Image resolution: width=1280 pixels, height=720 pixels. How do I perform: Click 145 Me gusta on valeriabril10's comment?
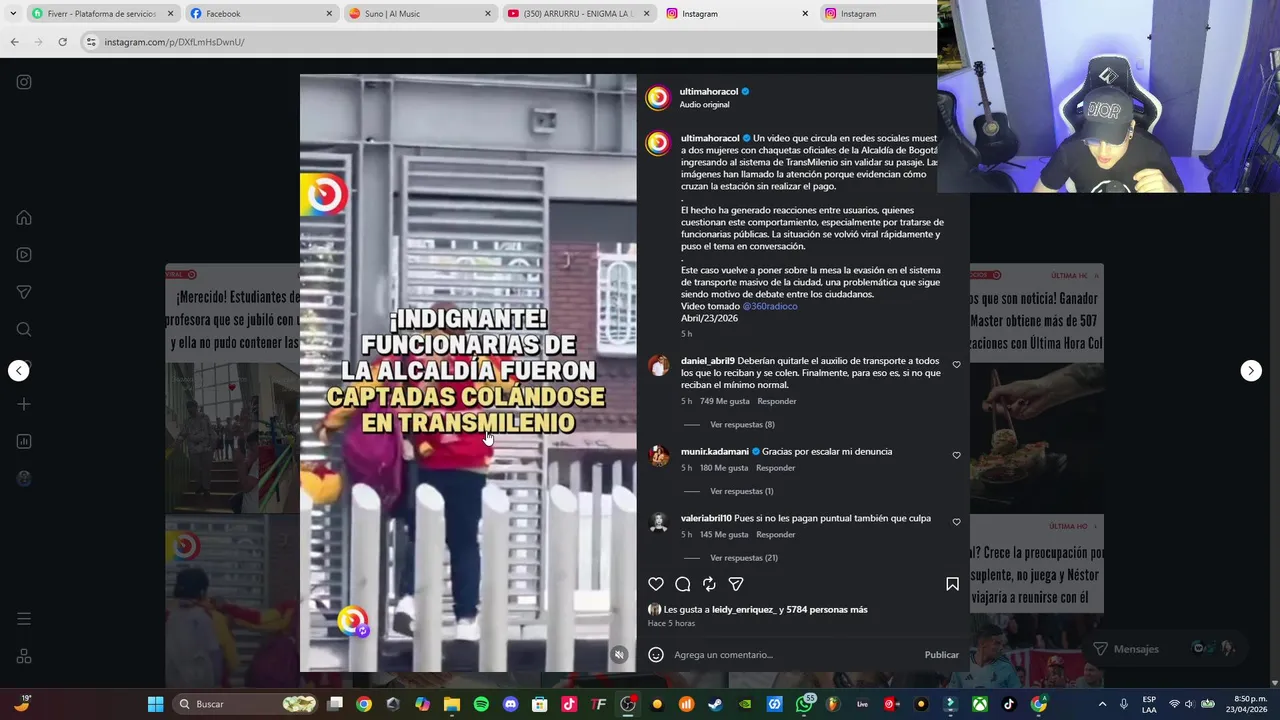coord(724,535)
